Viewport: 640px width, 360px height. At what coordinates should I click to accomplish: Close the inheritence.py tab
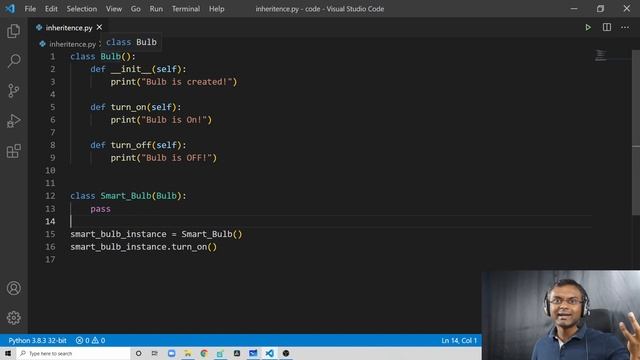coord(99,27)
